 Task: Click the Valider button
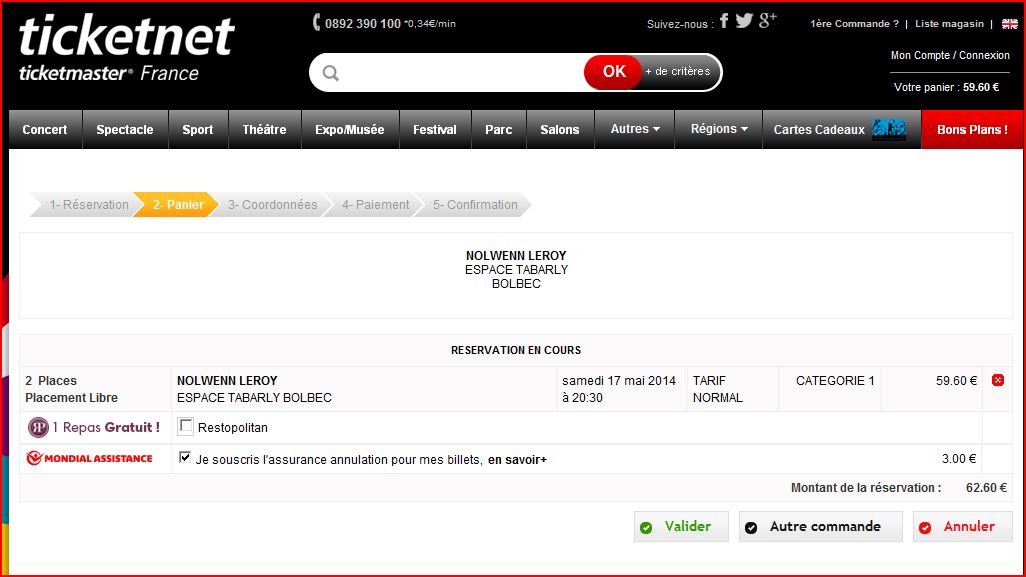click(x=681, y=527)
